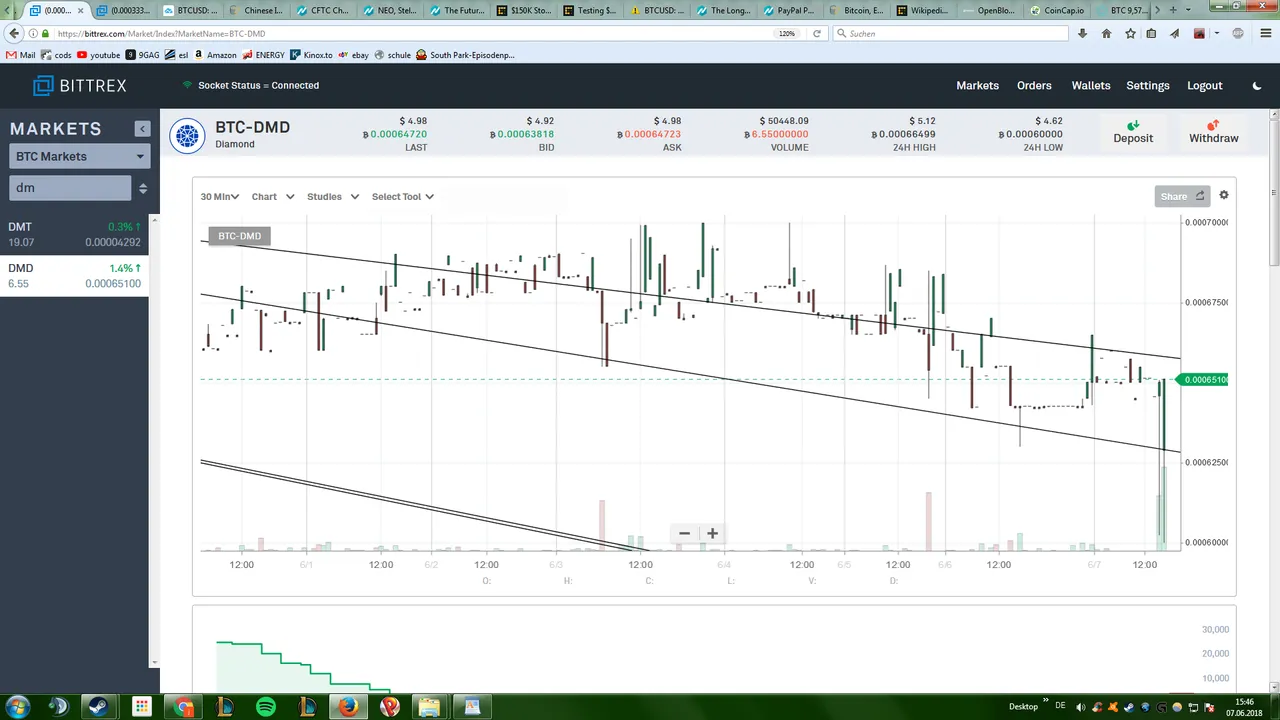The width and height of the screenshot is (1280, 720).
Task: Click the Logout link
Action: 1205,86
